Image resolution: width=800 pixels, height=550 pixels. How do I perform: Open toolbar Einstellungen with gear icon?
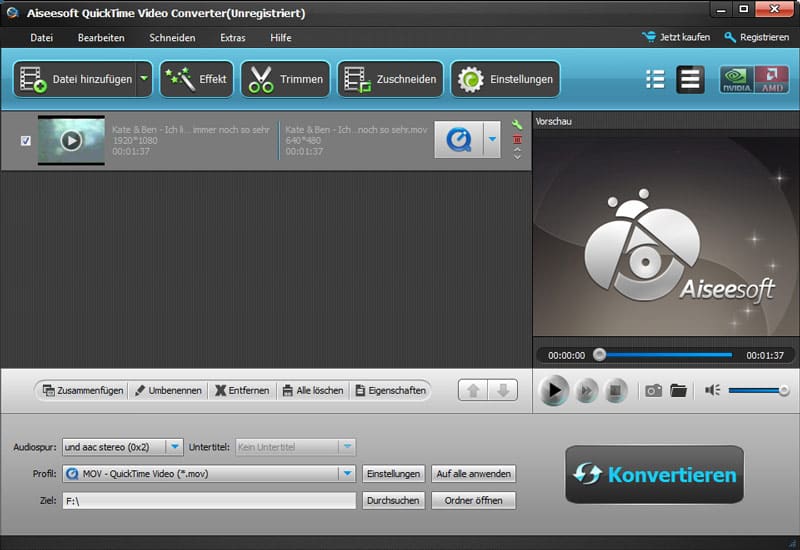click(505, 79)
